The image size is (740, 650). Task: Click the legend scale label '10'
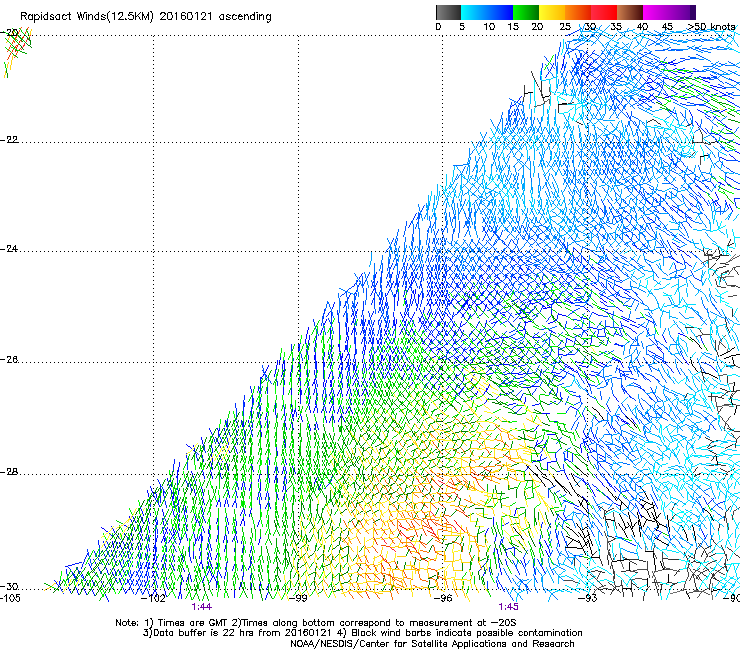click(489, 27)
